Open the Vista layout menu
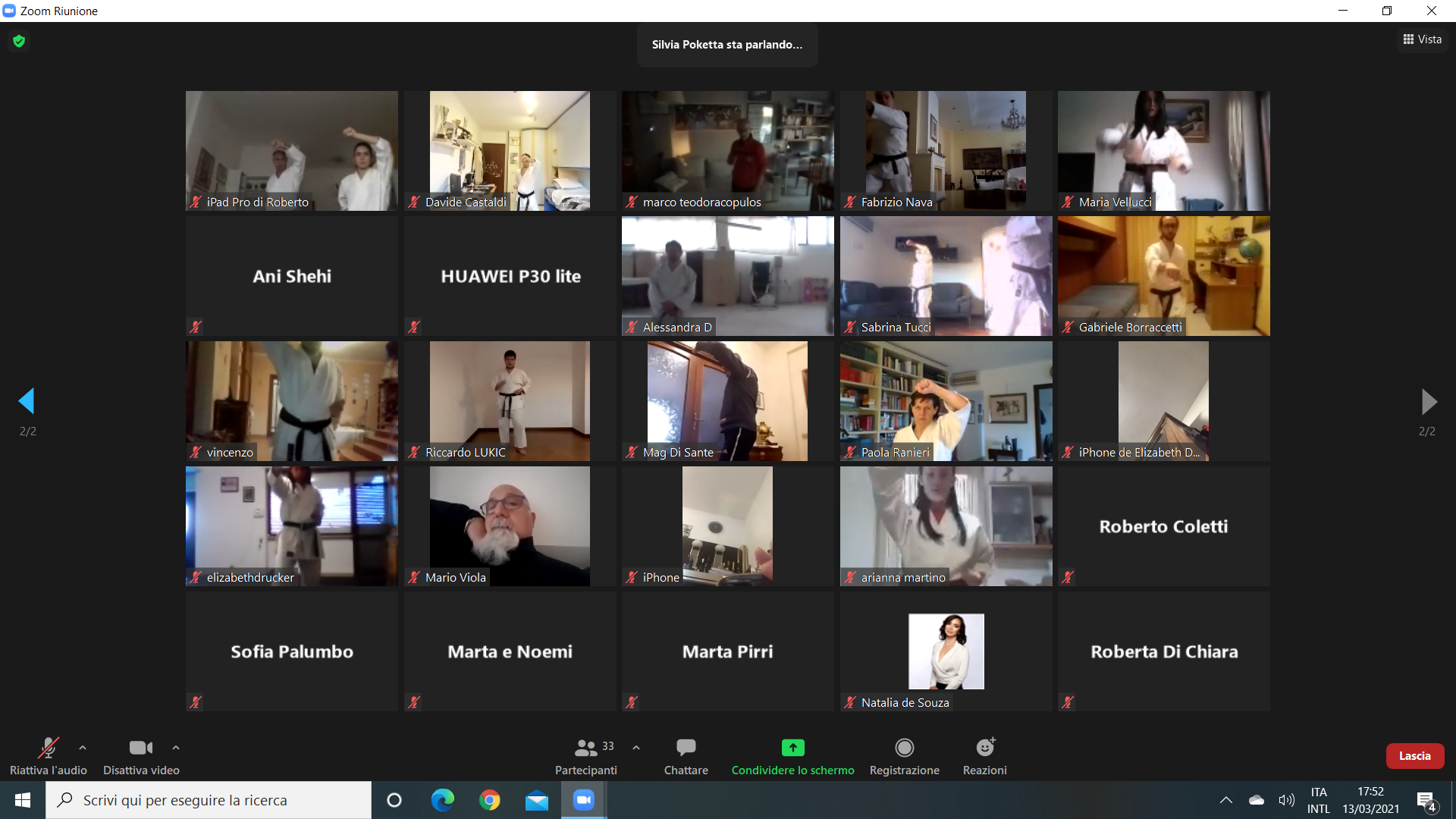This screenshot has height=819, width=1456. [1422, 39]
